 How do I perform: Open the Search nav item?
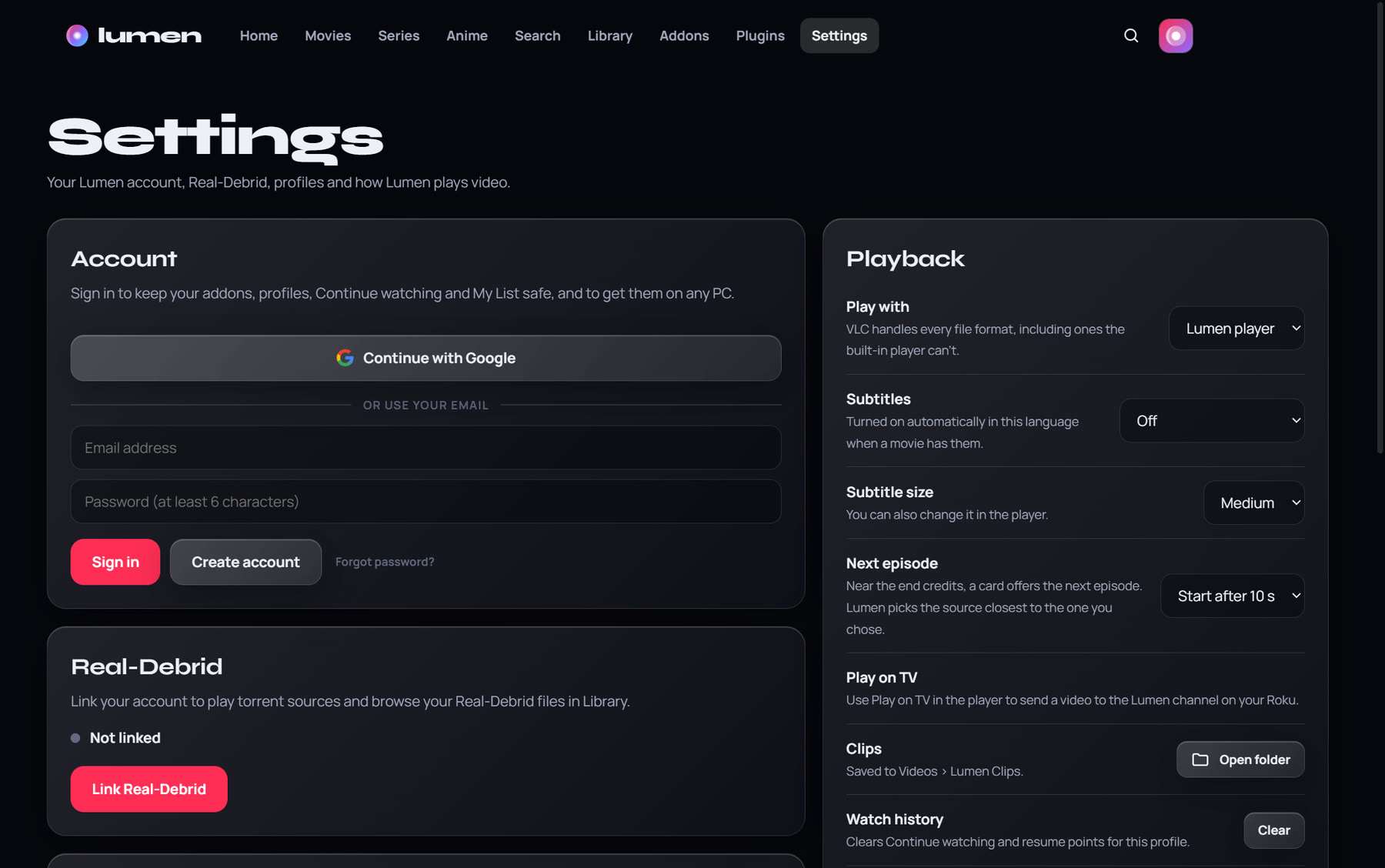tap(538, 35)
